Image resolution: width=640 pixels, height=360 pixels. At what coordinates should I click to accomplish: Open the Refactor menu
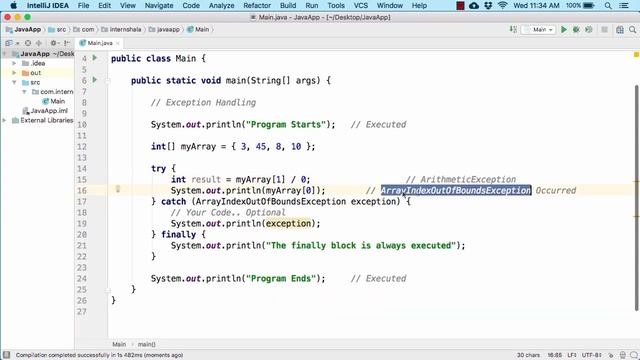click(257, 6)
